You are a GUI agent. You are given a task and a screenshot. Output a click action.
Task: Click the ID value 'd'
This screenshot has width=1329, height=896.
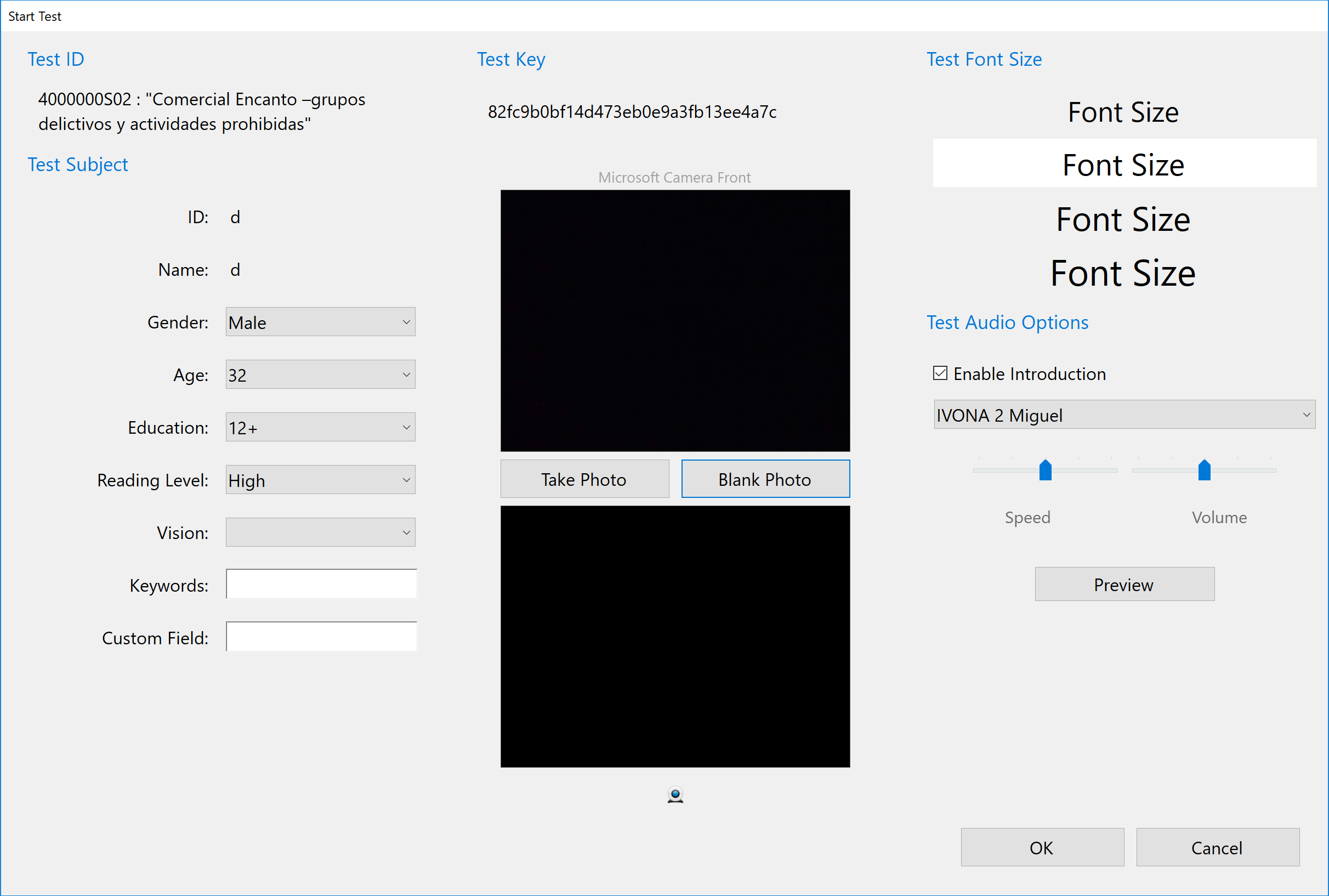click(235, 217)
